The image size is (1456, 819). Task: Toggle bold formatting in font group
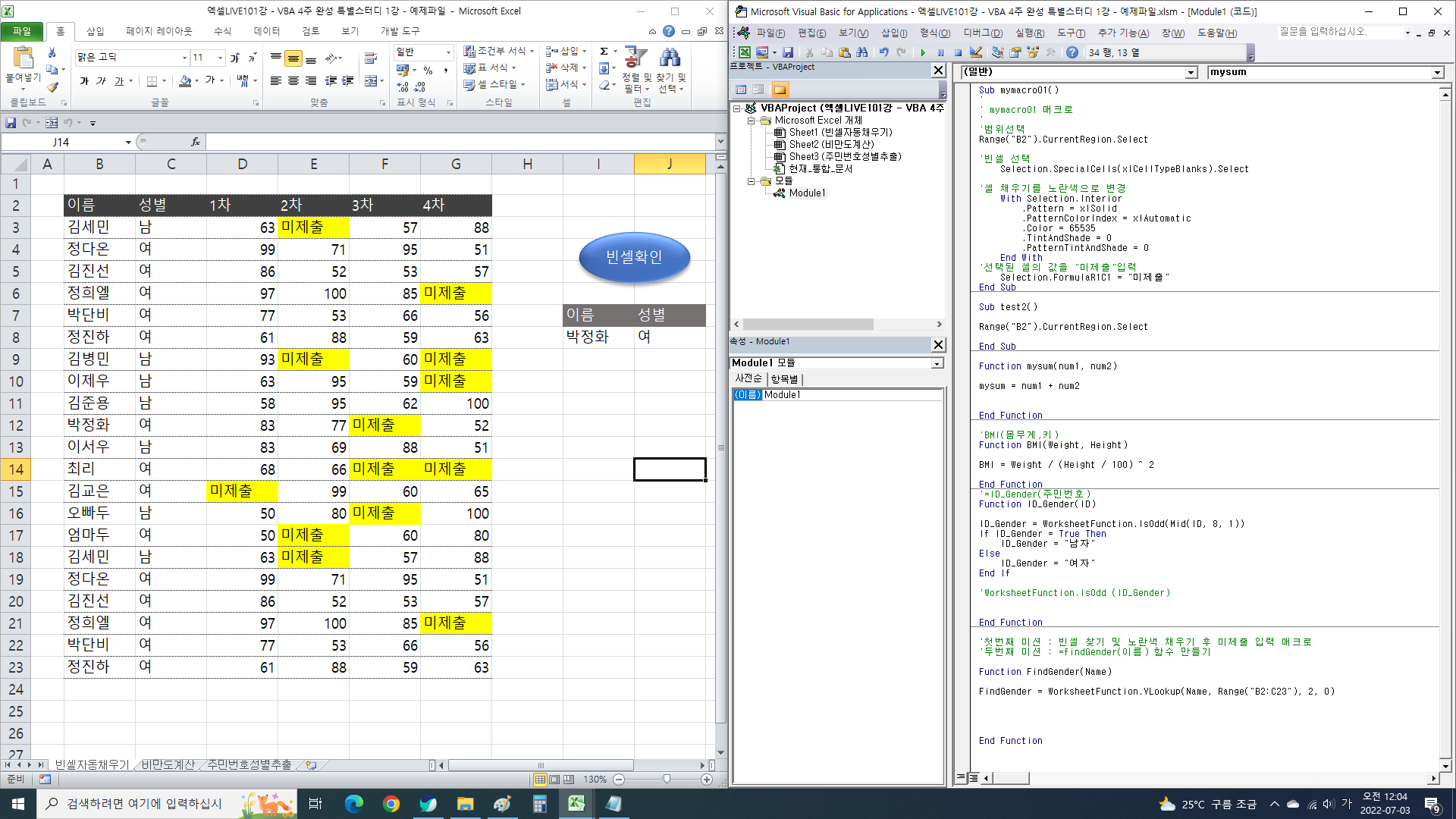(84, 81)
